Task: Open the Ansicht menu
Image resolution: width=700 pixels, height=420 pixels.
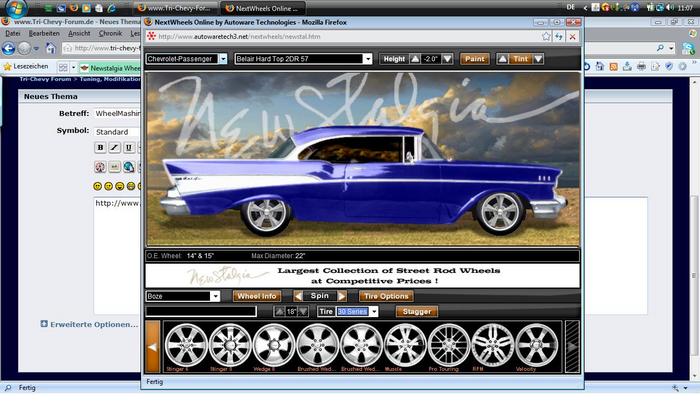Action: tap(79, 33)
